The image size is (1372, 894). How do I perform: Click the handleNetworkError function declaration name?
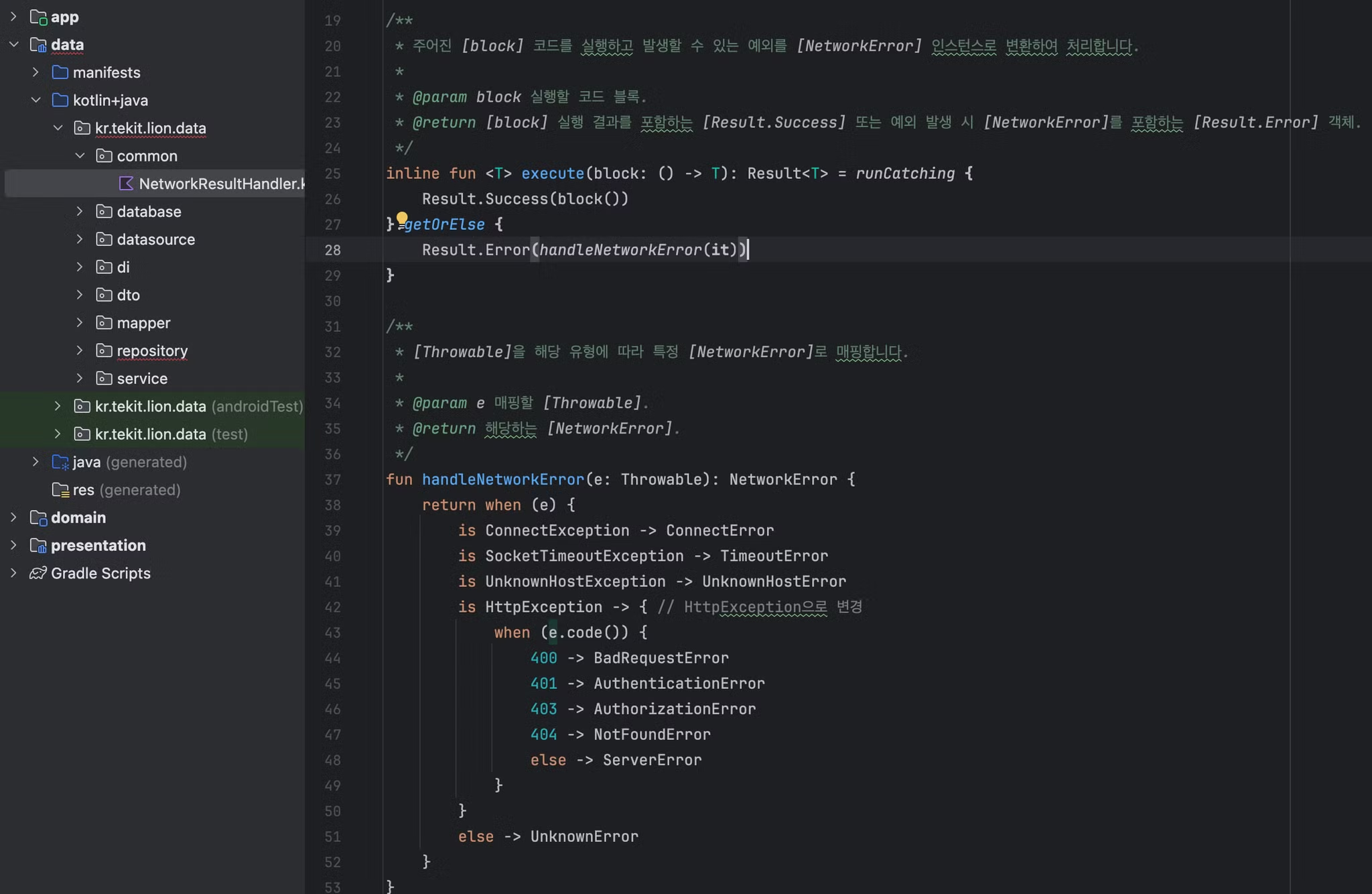point(502,480)
